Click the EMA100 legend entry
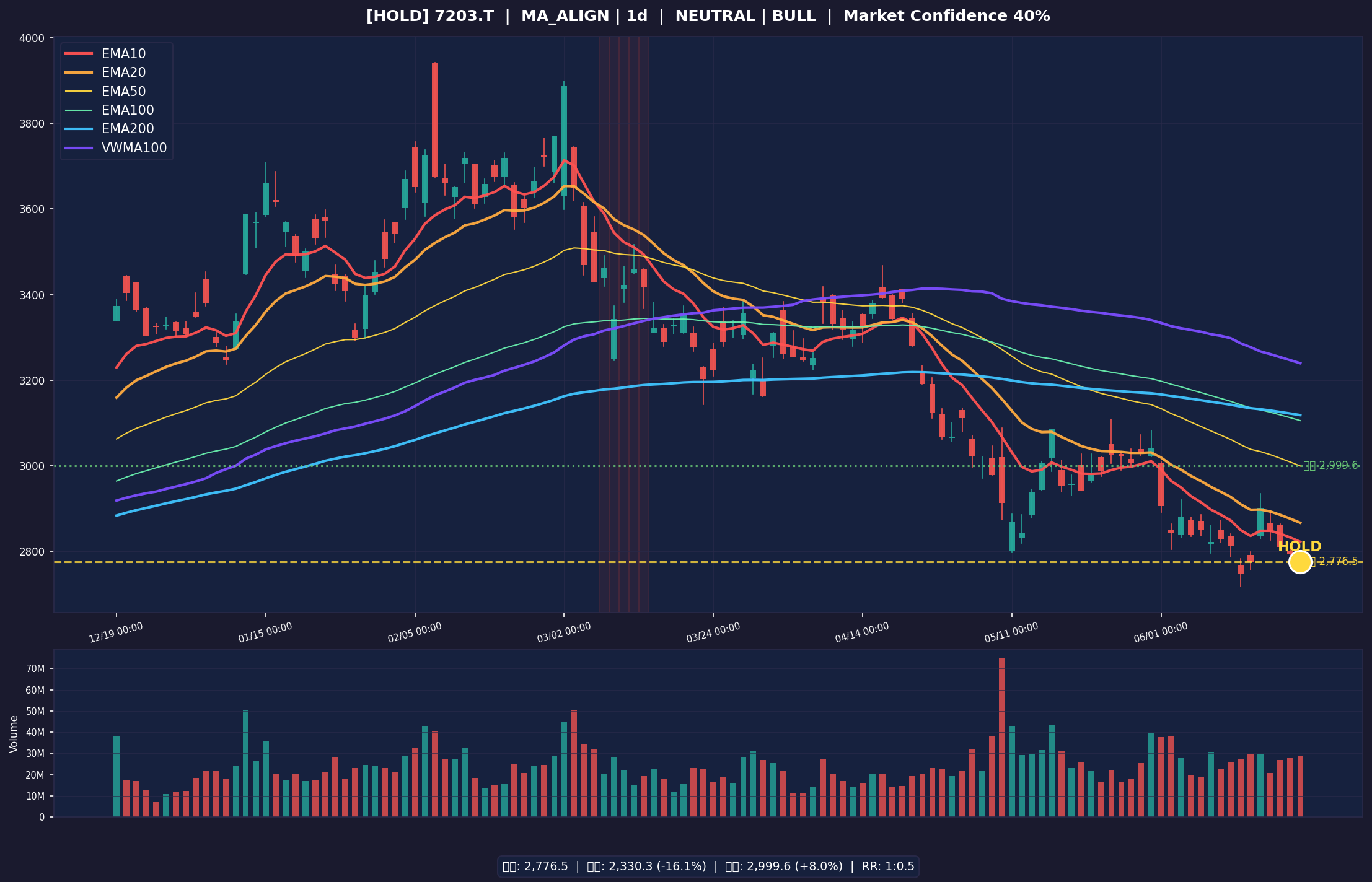The image size is (1372, 882). [x=109, y=110]
